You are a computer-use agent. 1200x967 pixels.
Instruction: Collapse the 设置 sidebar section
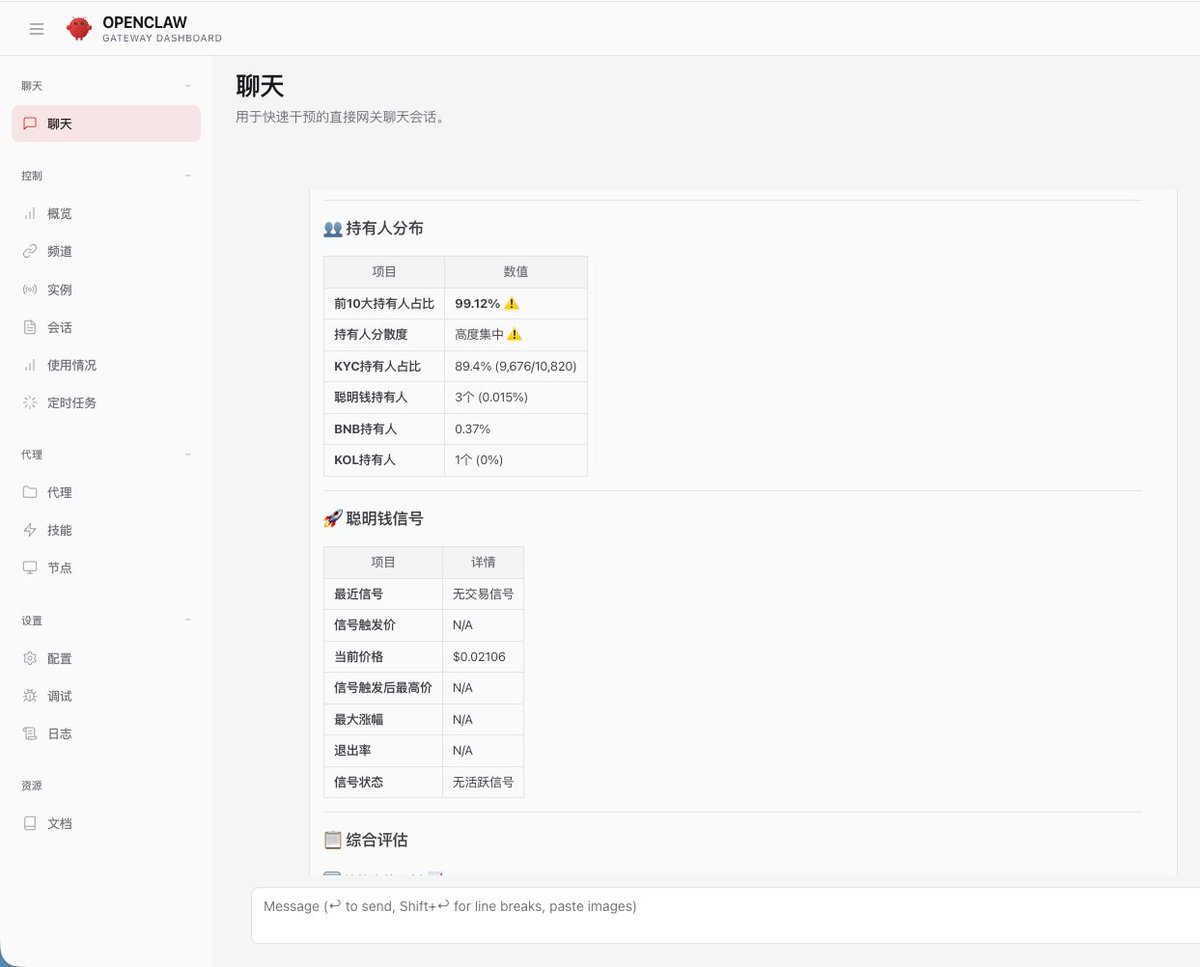point(188,621)
